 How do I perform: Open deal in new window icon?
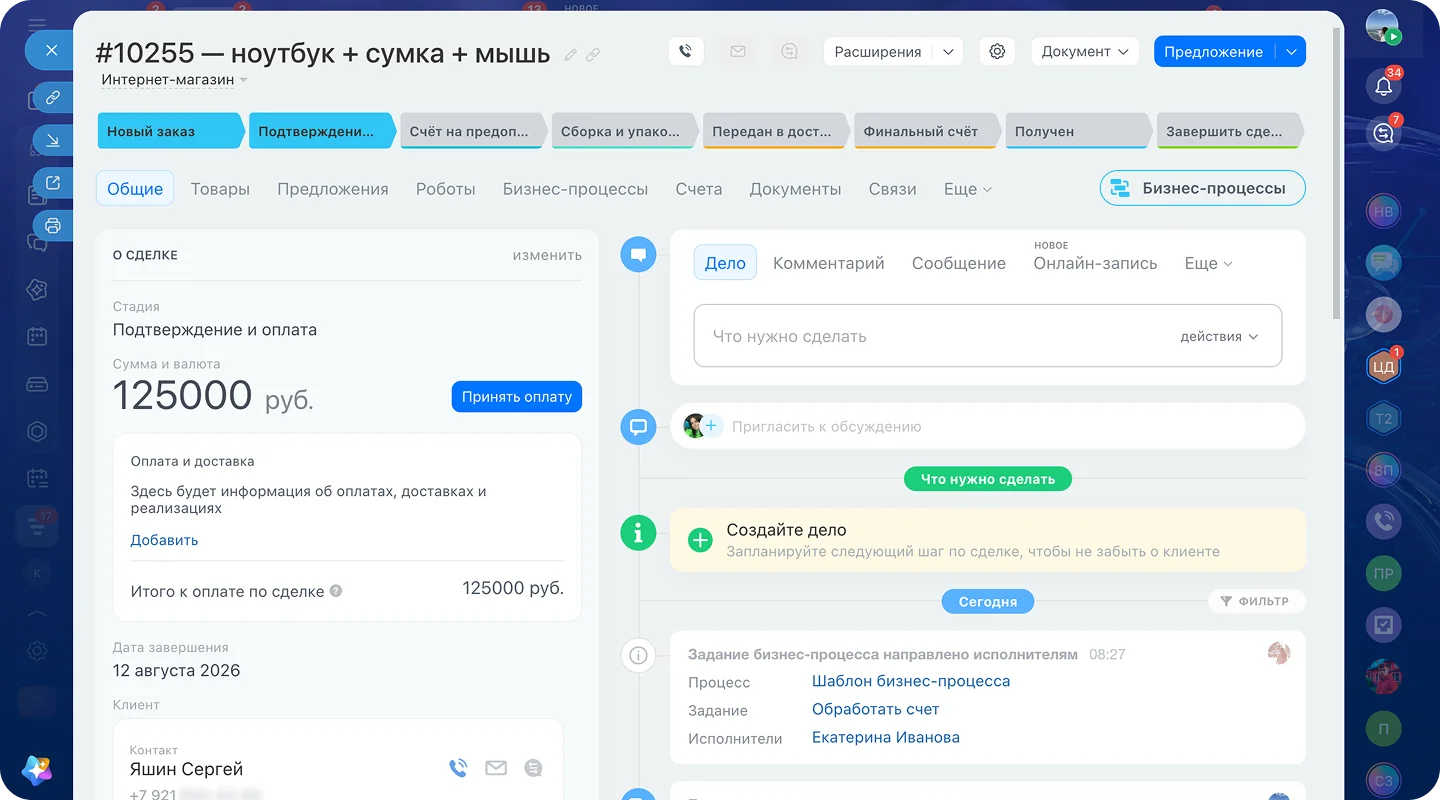pyautogui.click(x=53, y=183)
